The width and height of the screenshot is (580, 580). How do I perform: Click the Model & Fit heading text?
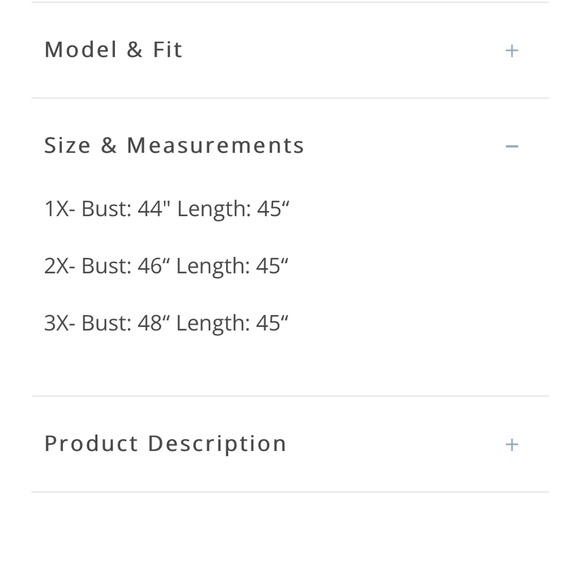click(114, 50)
